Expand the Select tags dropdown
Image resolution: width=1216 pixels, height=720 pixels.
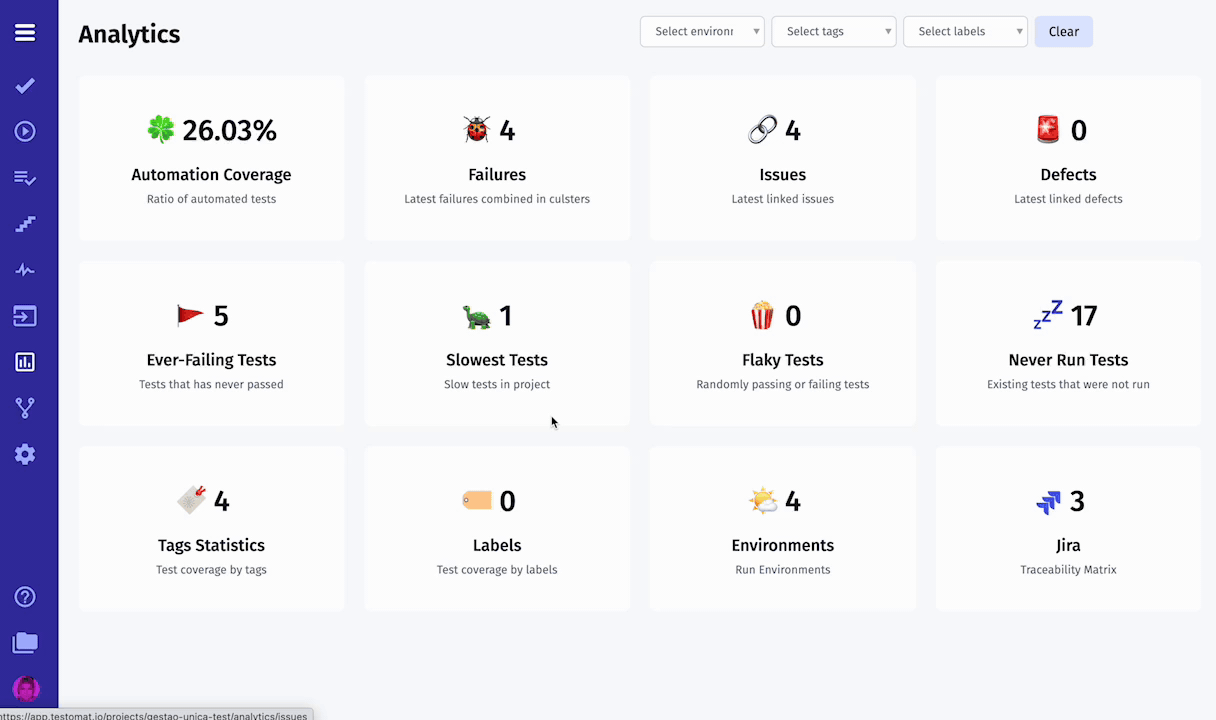(834, 31)
